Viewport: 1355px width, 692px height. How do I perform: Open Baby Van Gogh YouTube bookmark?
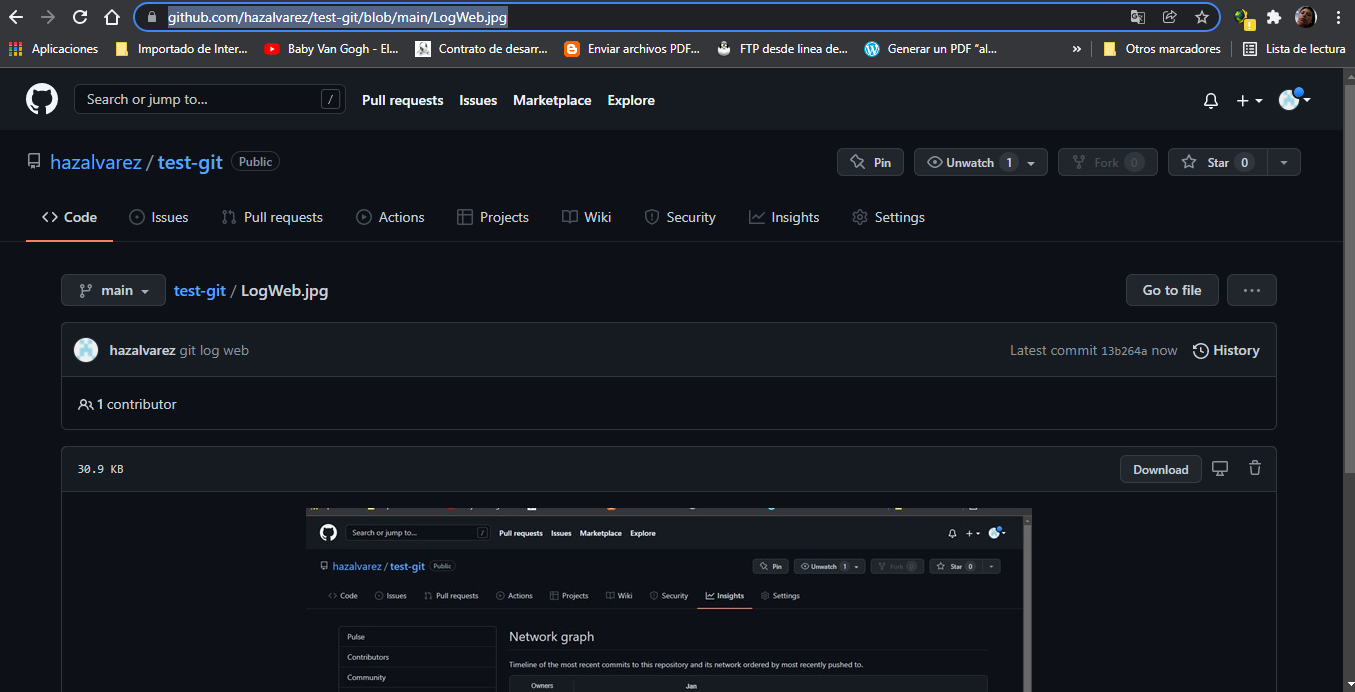pyautogui.click(x=332, y=48)
